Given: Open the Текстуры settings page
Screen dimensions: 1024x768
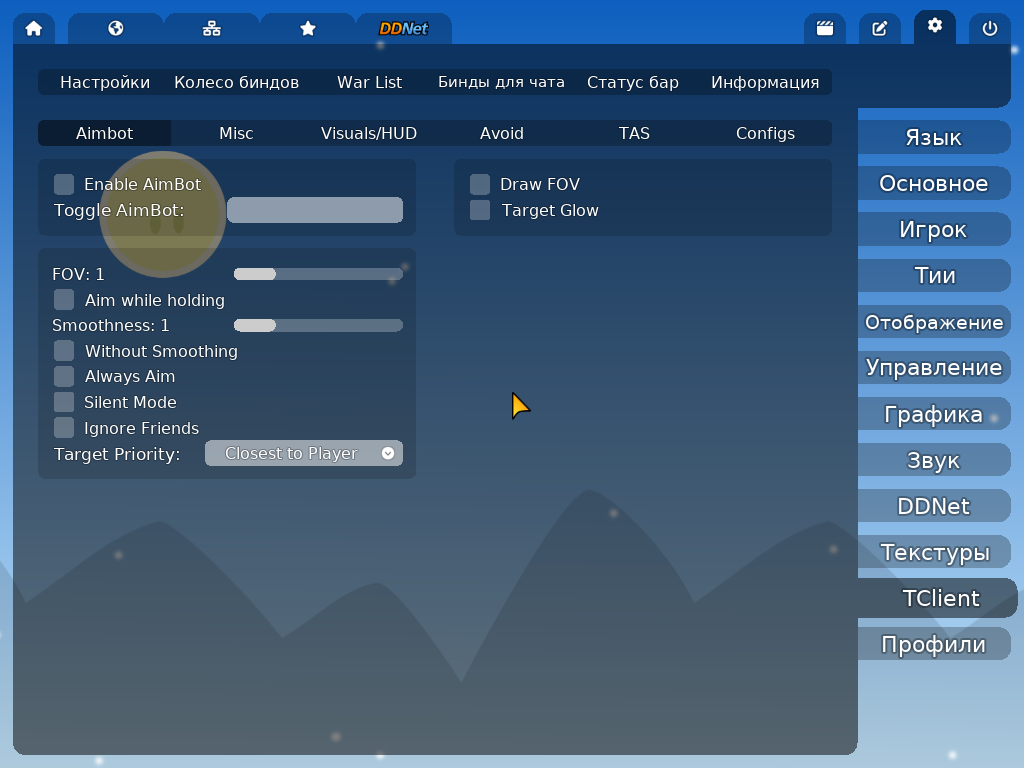Looking at the screenshot, I should pyautogui.click(x=934, y=552).
